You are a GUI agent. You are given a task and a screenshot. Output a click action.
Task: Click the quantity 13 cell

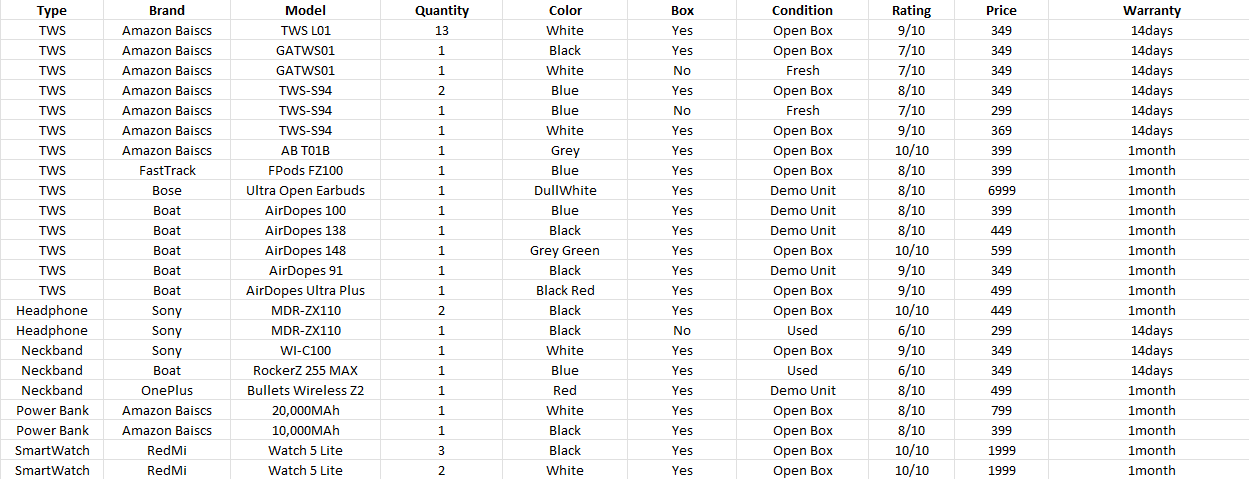[x=441, y=31]
